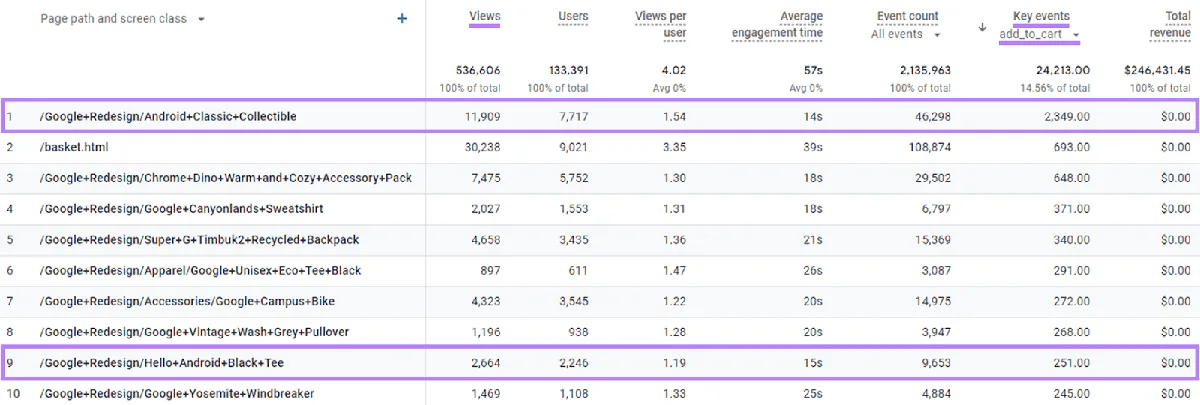Select the Google+Vintage+Wash+Grey+Pullover page path
The width and height of the screenshot is (1200, 405).
pyautogui.click(x=194, y=331)
